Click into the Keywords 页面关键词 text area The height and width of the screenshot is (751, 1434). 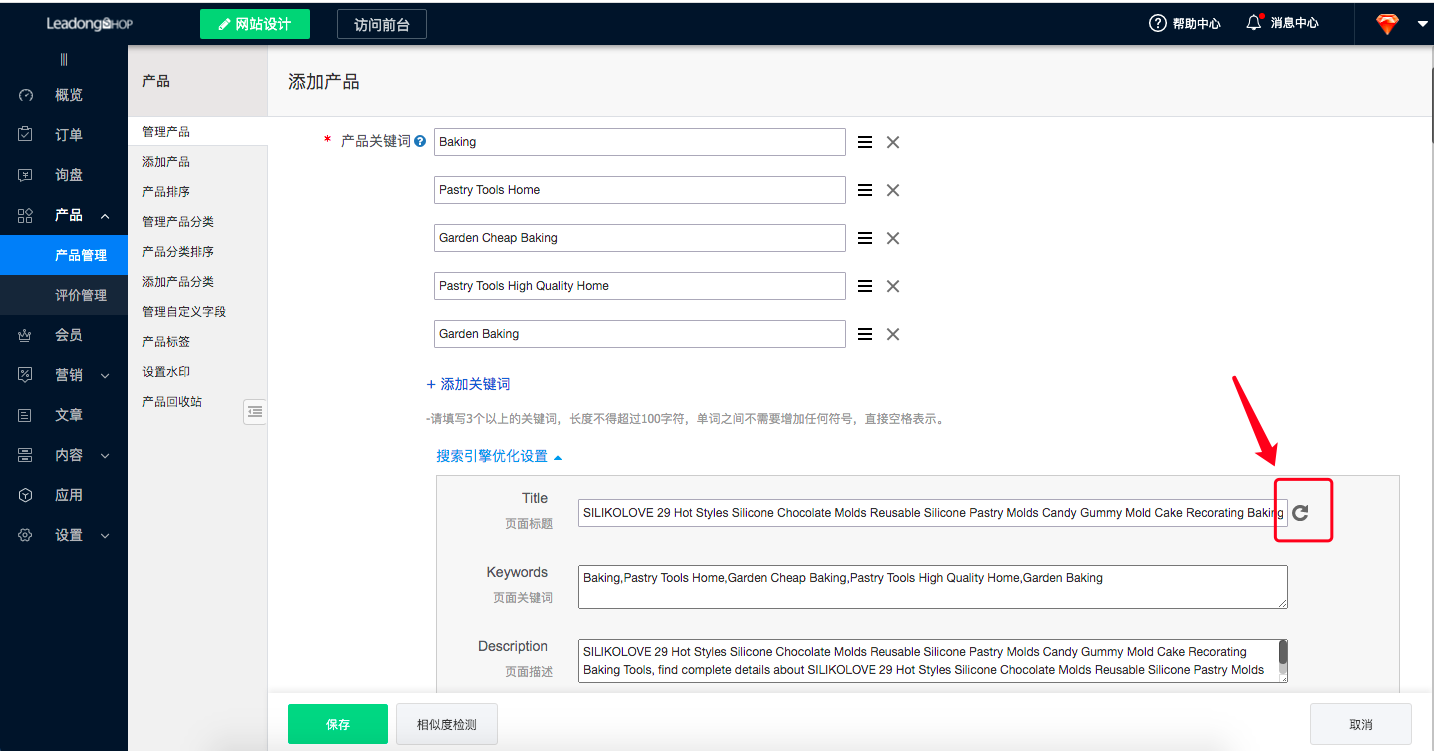932,587
